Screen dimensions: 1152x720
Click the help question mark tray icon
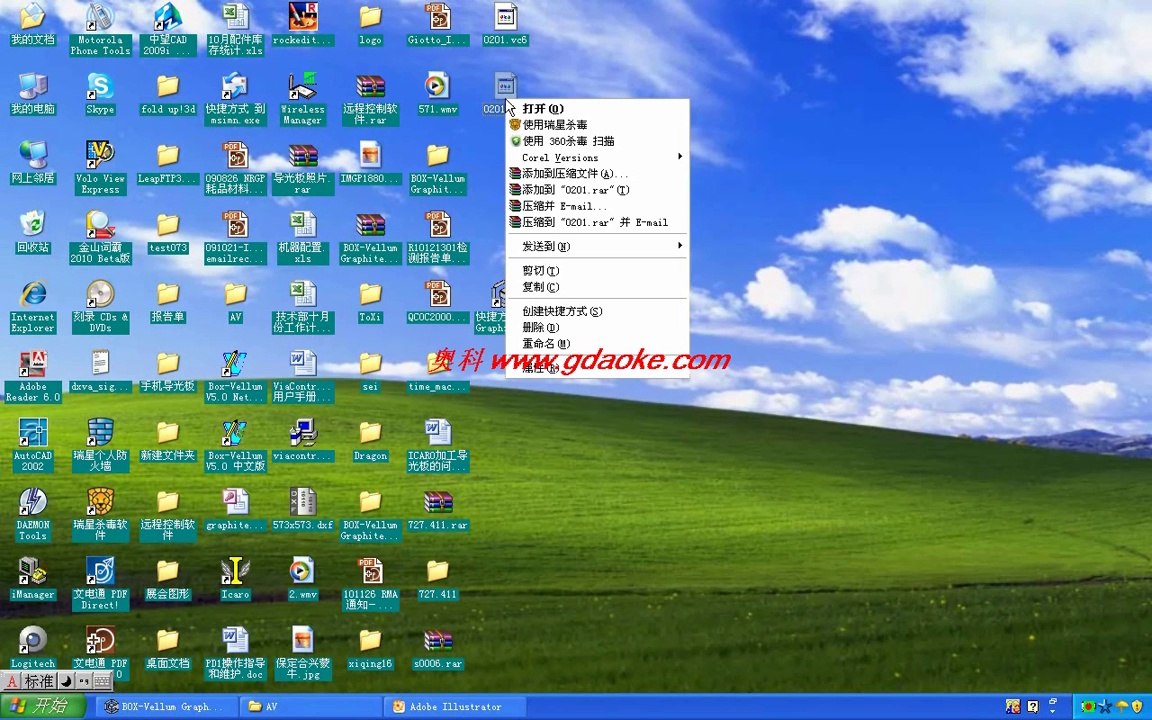pos(1032,707)
